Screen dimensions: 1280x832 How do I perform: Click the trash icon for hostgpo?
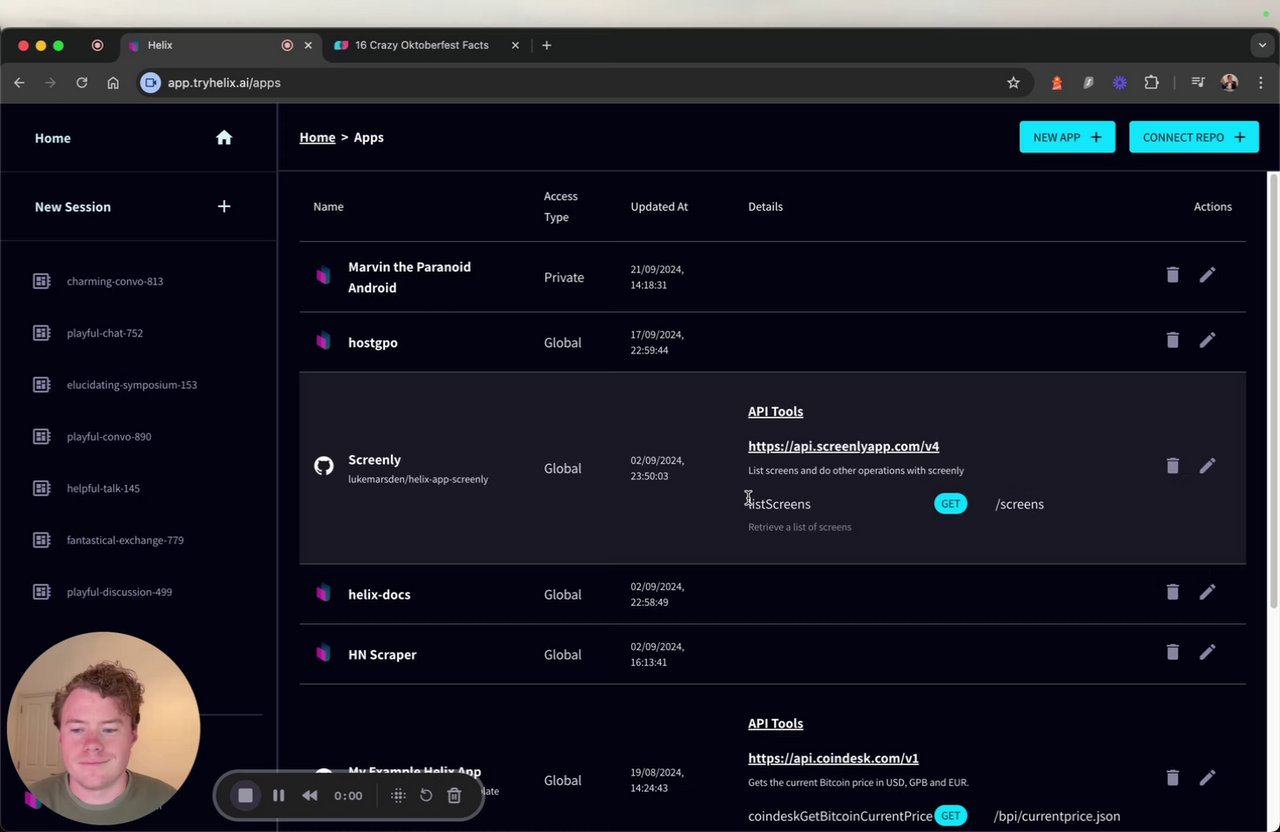click(1172, 340)
